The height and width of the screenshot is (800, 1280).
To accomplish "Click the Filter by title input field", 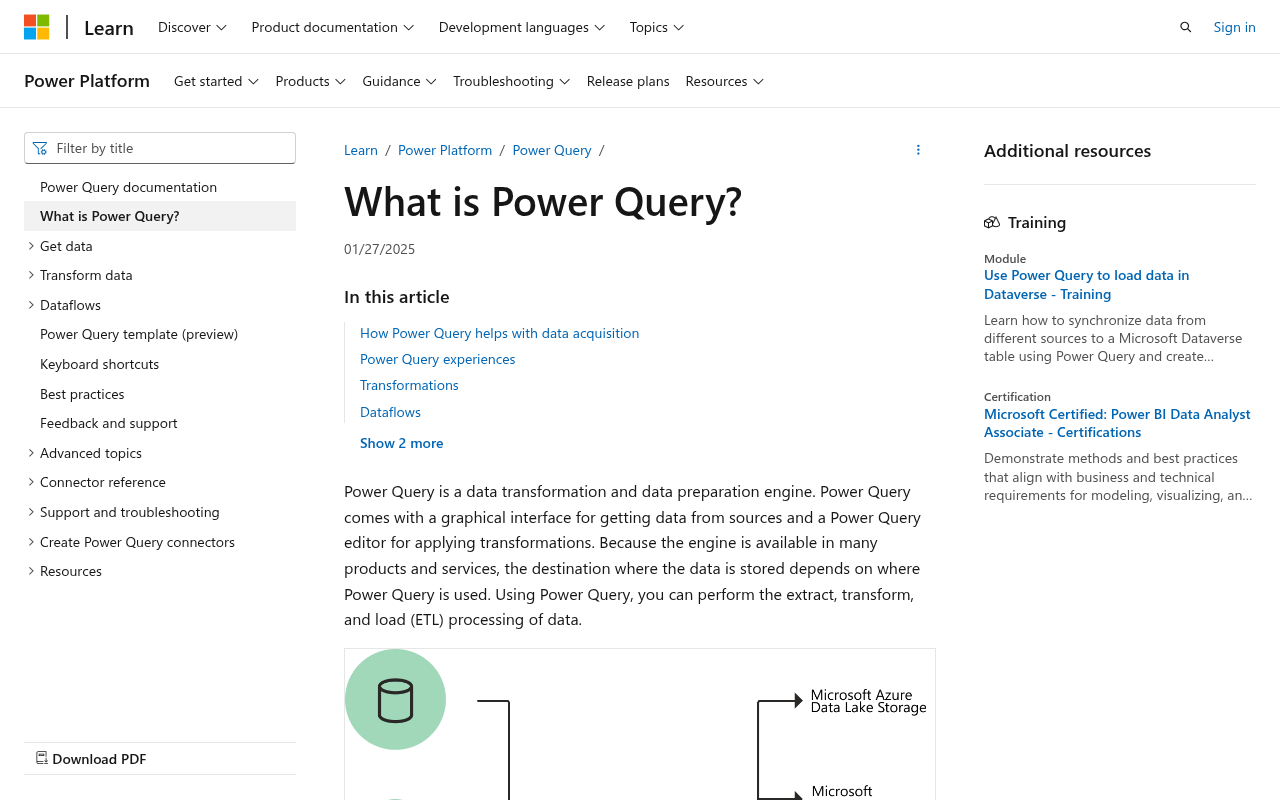I will point(170,147).
